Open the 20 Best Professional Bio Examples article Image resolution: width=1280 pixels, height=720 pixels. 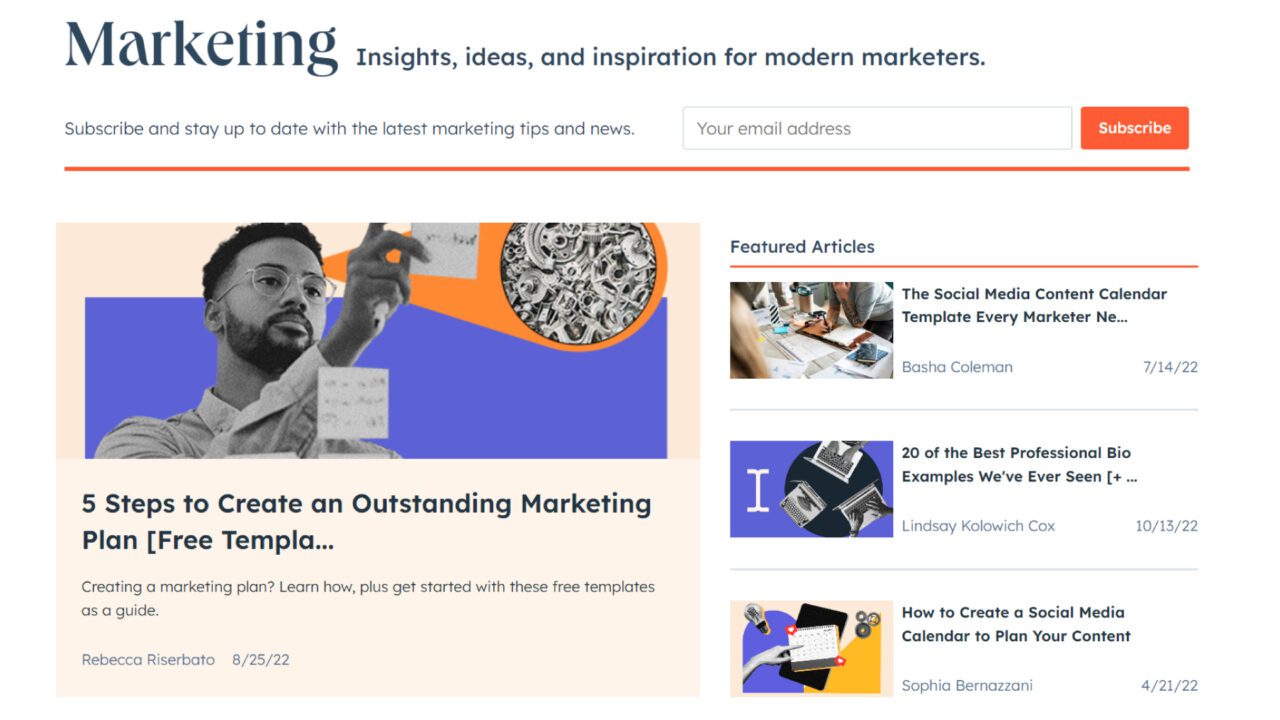[x=1019, y=464]
